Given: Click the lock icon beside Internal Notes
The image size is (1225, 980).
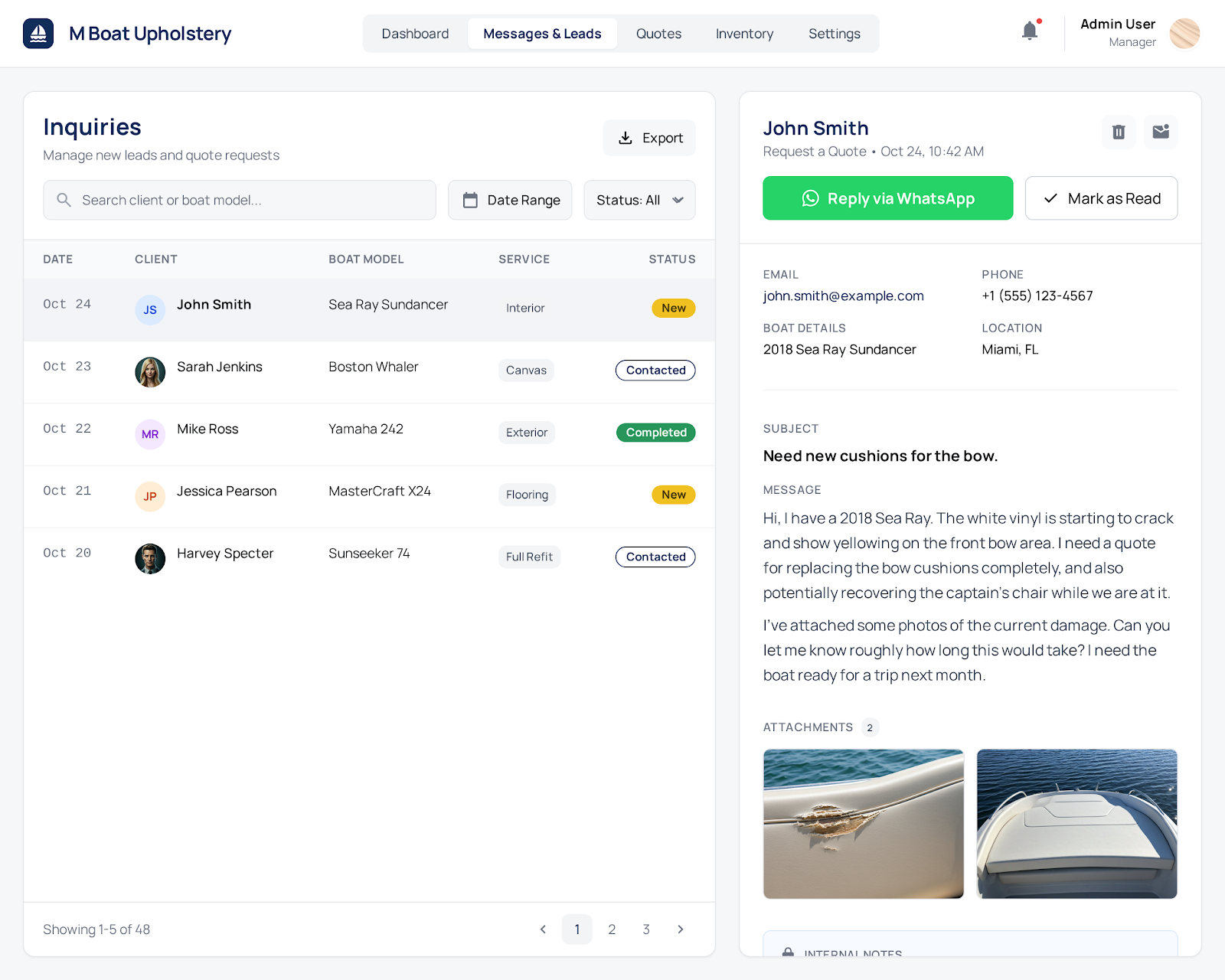Looking at the screenshot, I should pos(788,953).
